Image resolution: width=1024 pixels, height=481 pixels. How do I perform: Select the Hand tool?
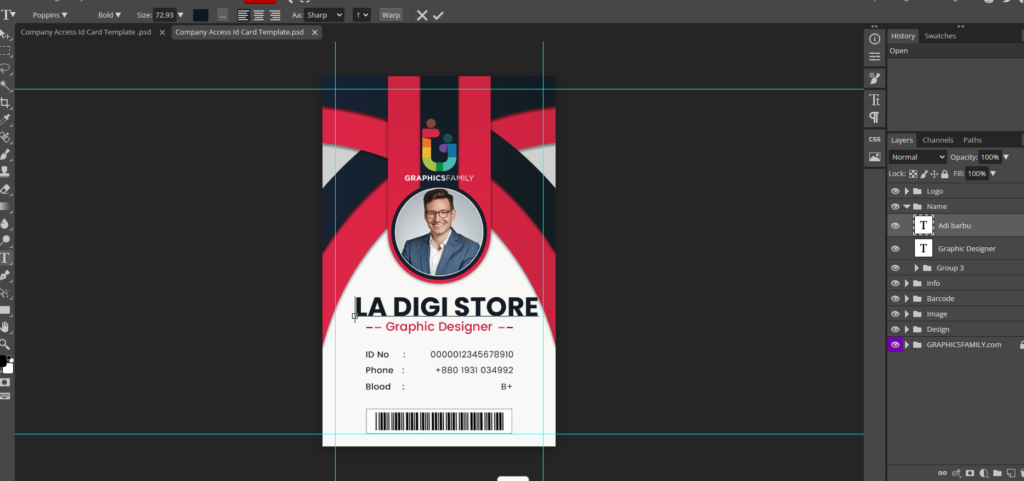(6, 326)
